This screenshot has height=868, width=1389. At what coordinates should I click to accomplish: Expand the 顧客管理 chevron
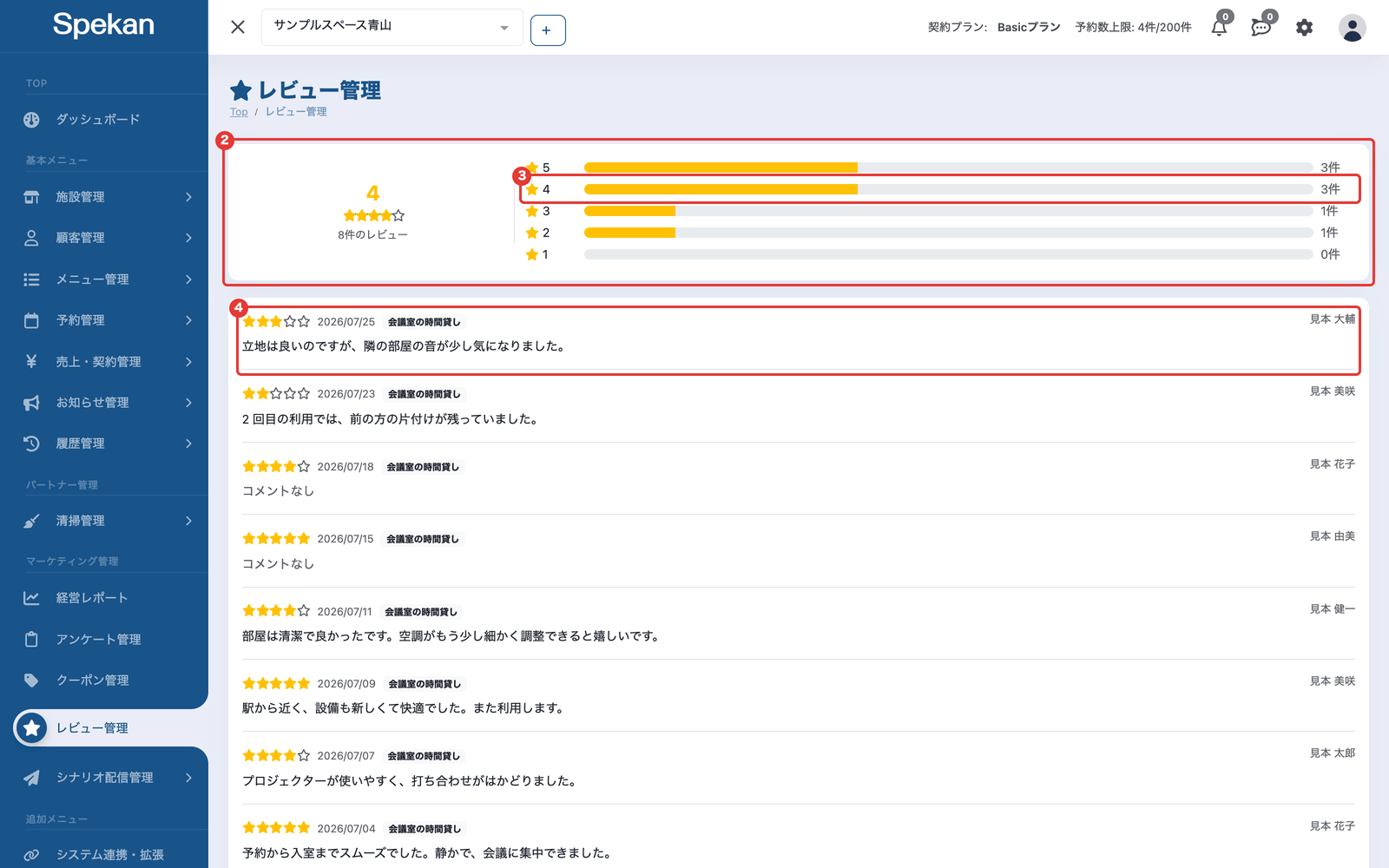coord(188,238)
